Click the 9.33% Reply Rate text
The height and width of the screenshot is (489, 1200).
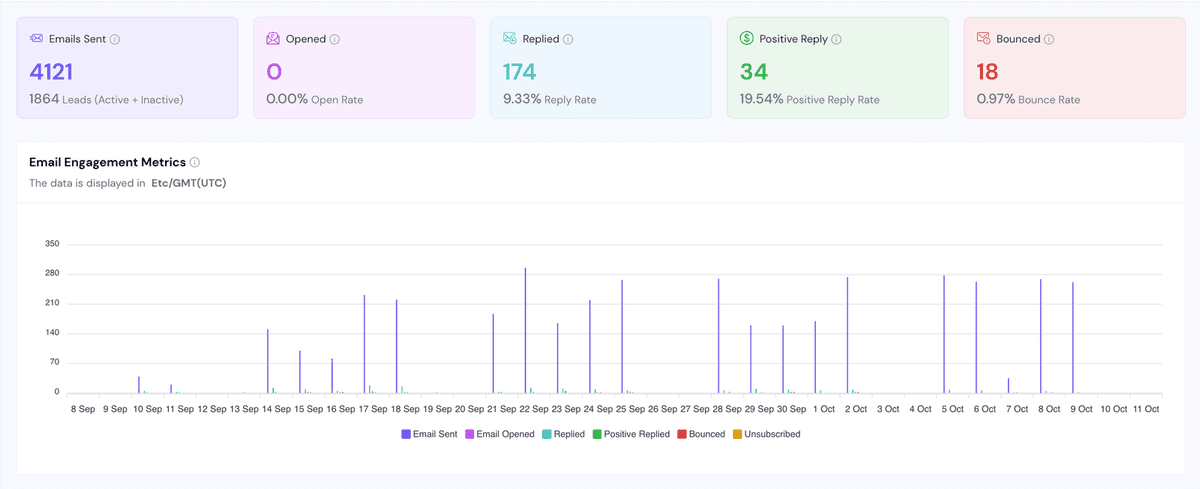click(x=550, y=100)
